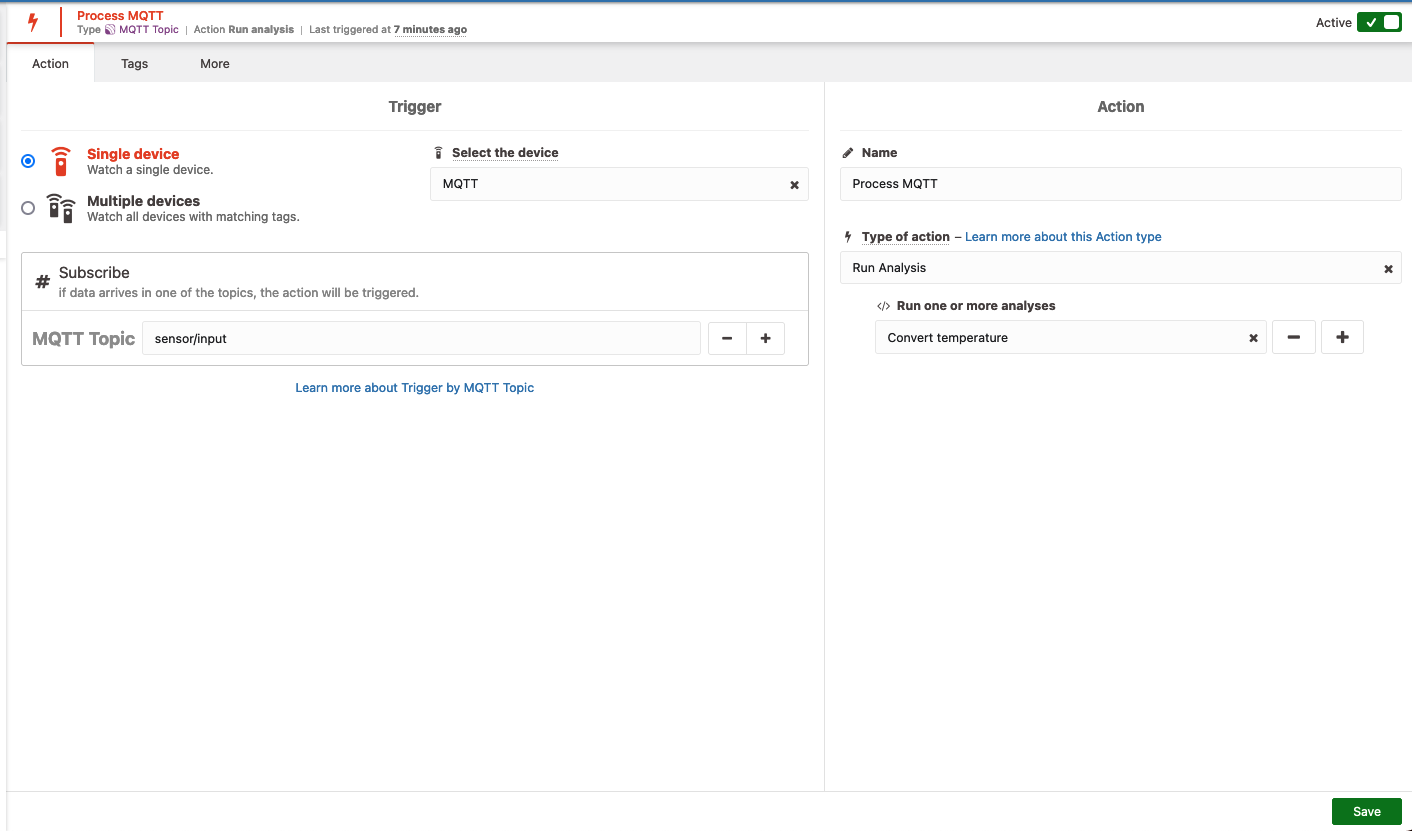Click the MQTT Topic type text in header
1412x831 pixels.
[x=149, y=30]
